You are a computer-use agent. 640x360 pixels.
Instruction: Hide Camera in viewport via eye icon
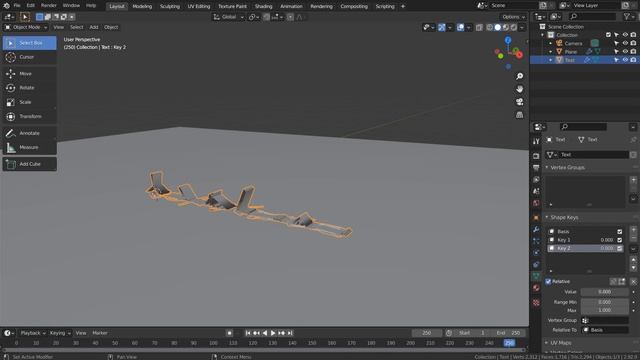[x=625, y=43]
